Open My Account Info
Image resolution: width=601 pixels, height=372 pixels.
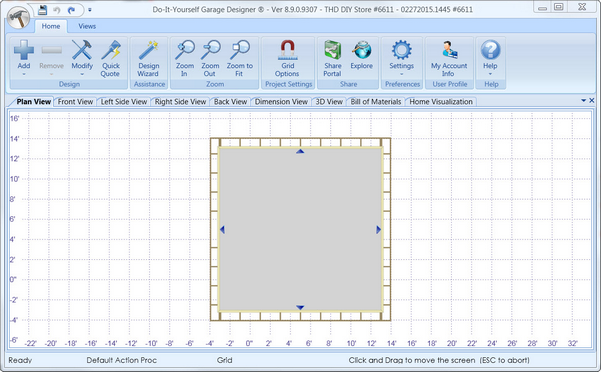[x=449, y=50]
